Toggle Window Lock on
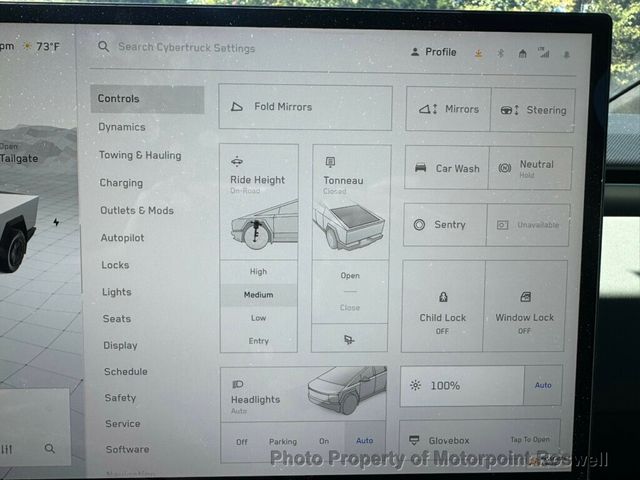The height and width of the screenshot is (480, 640). pos(525,308)
